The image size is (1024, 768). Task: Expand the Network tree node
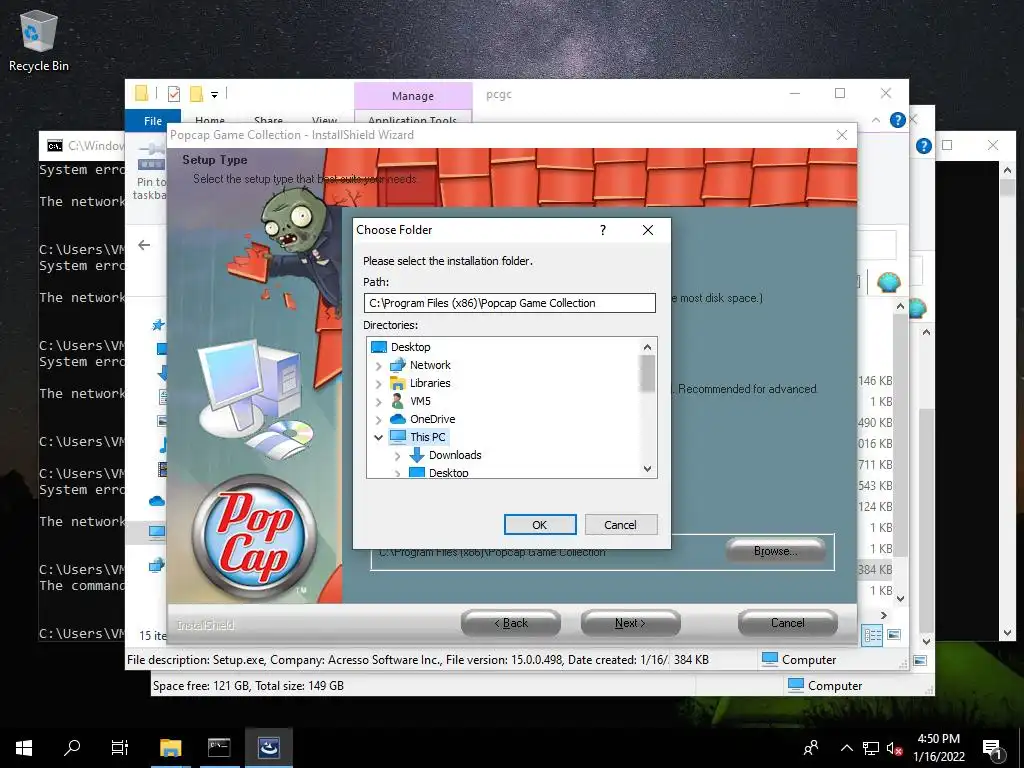click(379, 366)
